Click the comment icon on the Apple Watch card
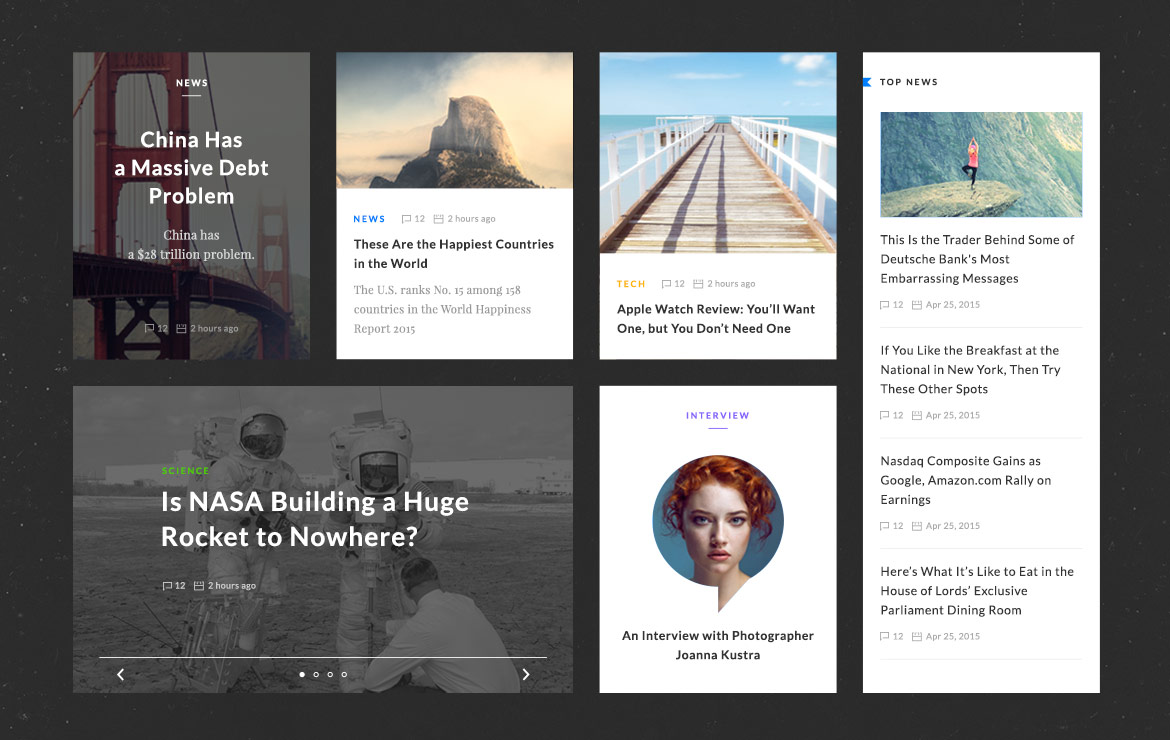The width and height of the screenshot is (1170, 740). point(666,283)
